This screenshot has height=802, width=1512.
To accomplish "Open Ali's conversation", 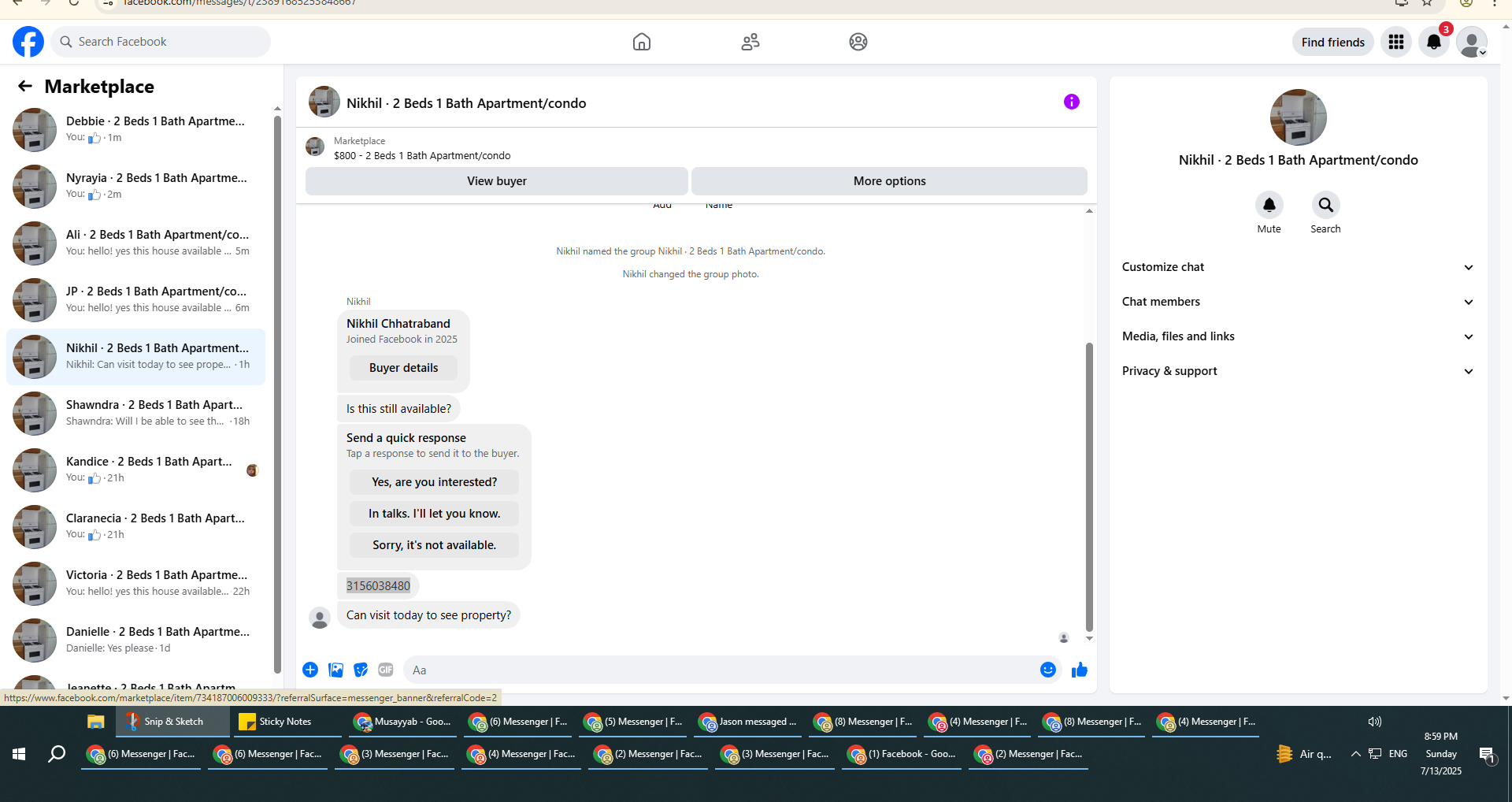I will pos(135,243).
